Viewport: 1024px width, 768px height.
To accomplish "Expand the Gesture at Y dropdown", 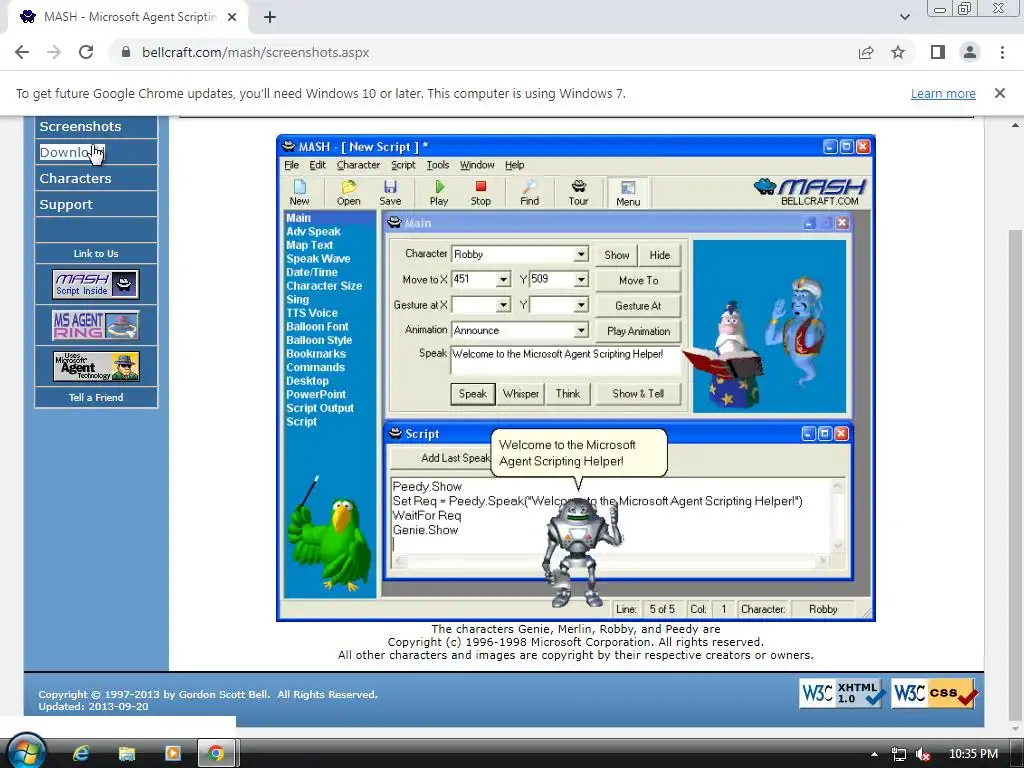I will pyautogui.click(x=581, y=305).
